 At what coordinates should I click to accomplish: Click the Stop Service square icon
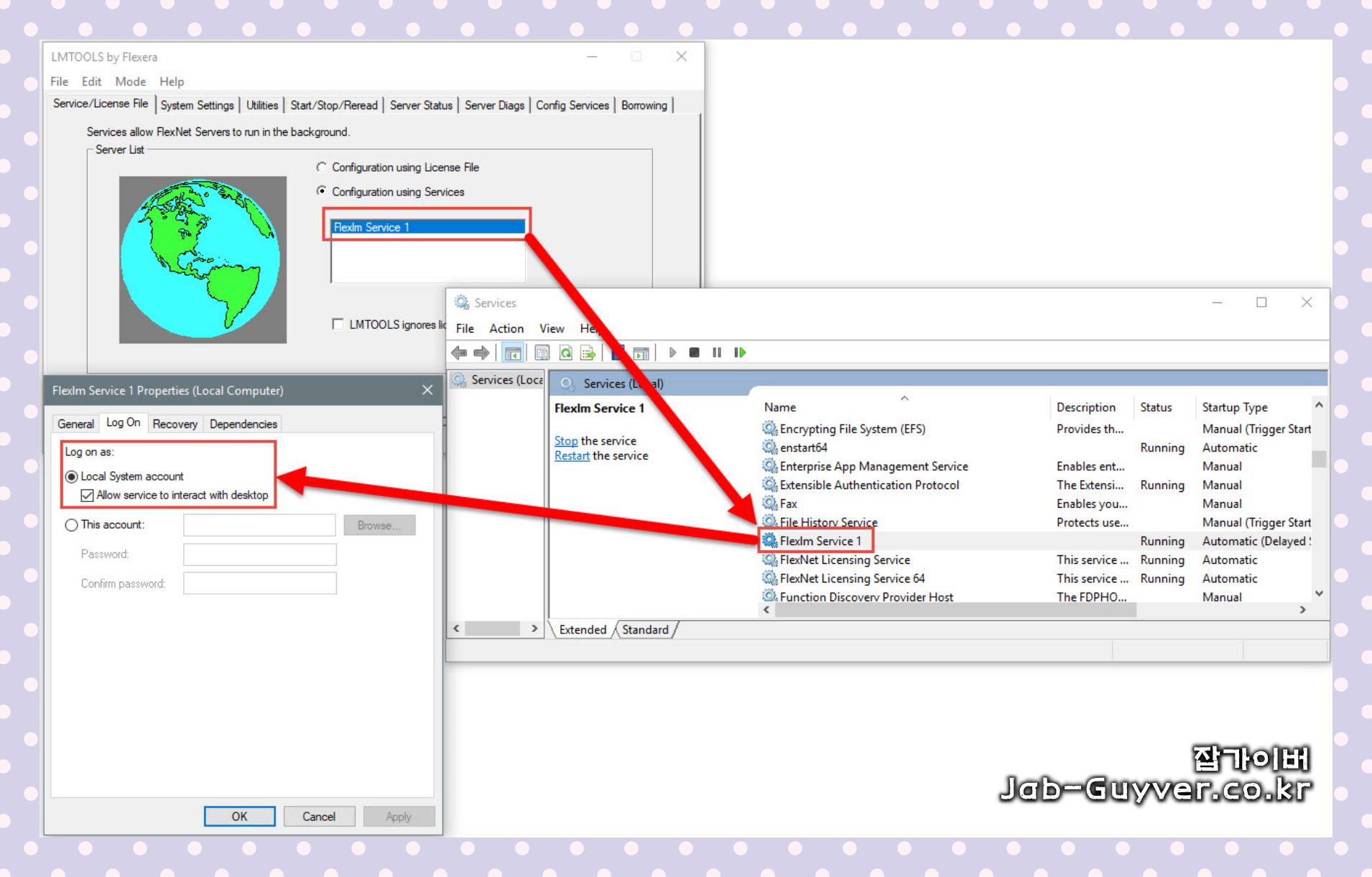(x=694, y=353)
